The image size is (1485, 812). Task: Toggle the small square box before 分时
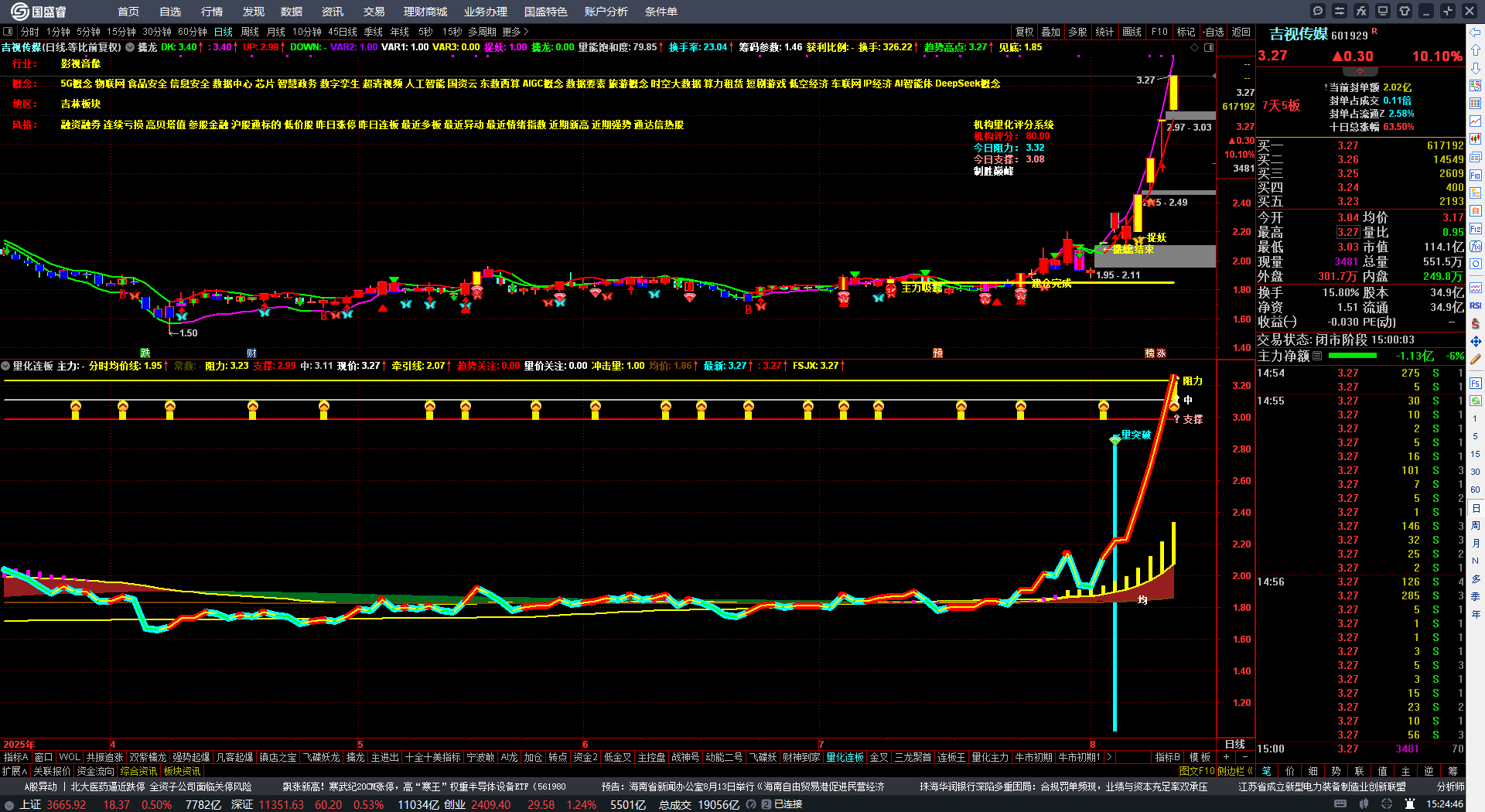click(x=8, y=32)
